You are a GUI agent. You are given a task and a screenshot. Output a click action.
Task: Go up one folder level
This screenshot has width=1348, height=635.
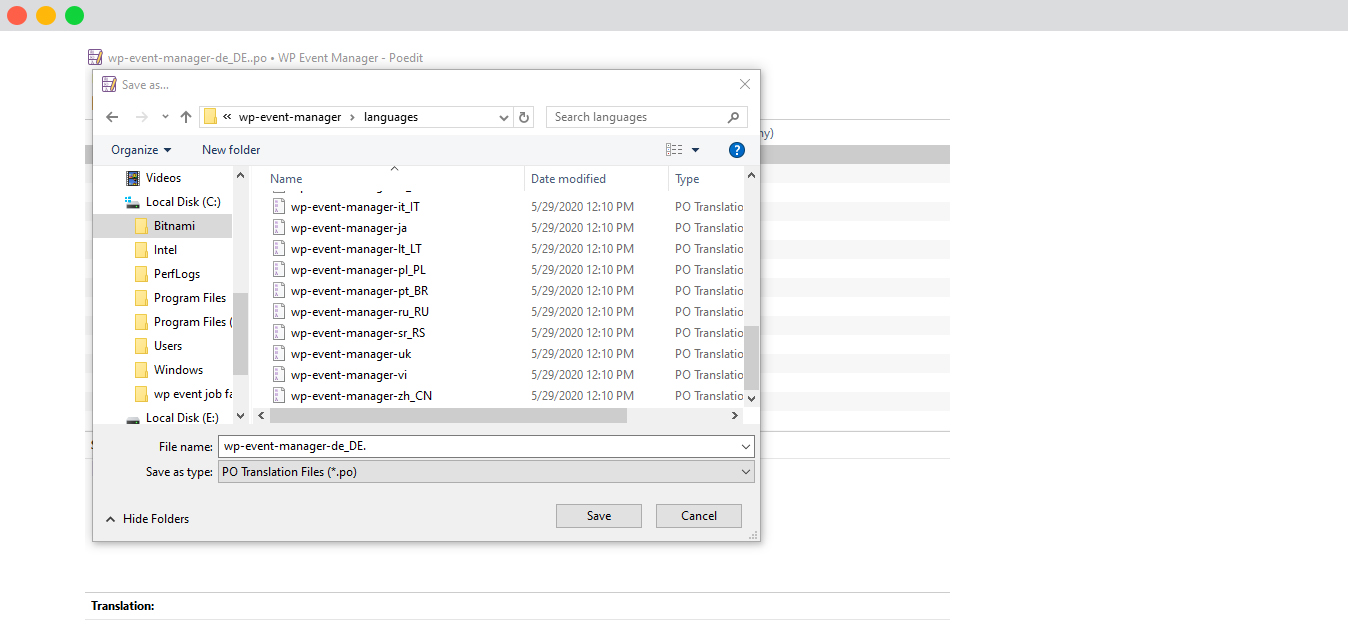pos(186,117)
